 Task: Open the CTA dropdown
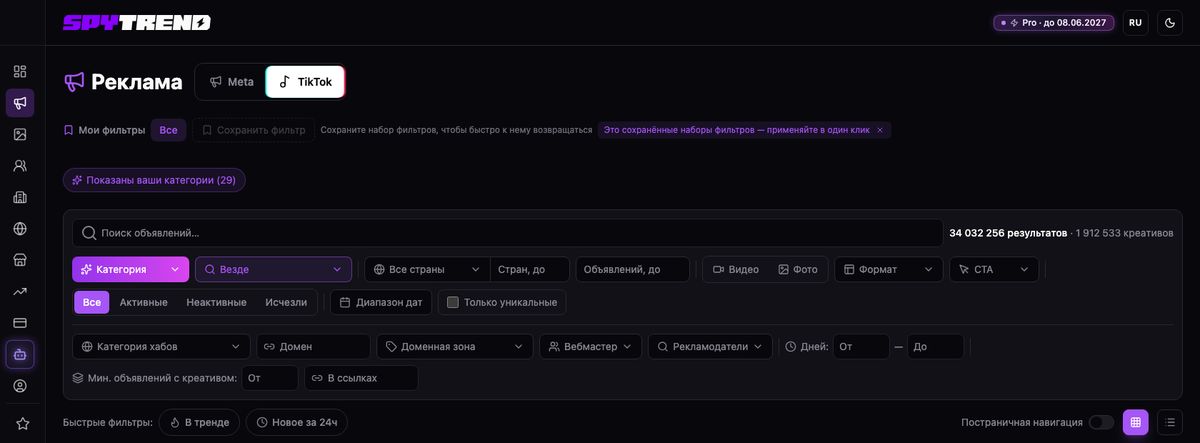(x=994, y=269)
